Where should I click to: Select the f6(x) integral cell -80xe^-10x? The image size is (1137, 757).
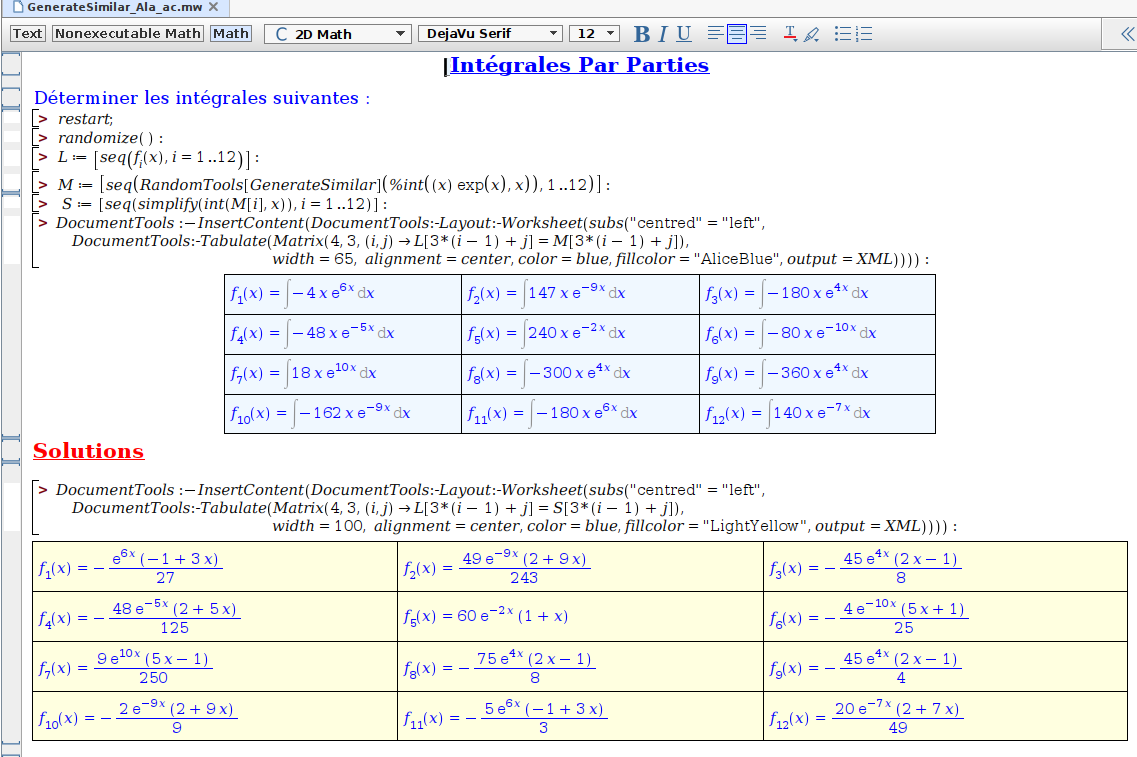coord(817,334)
